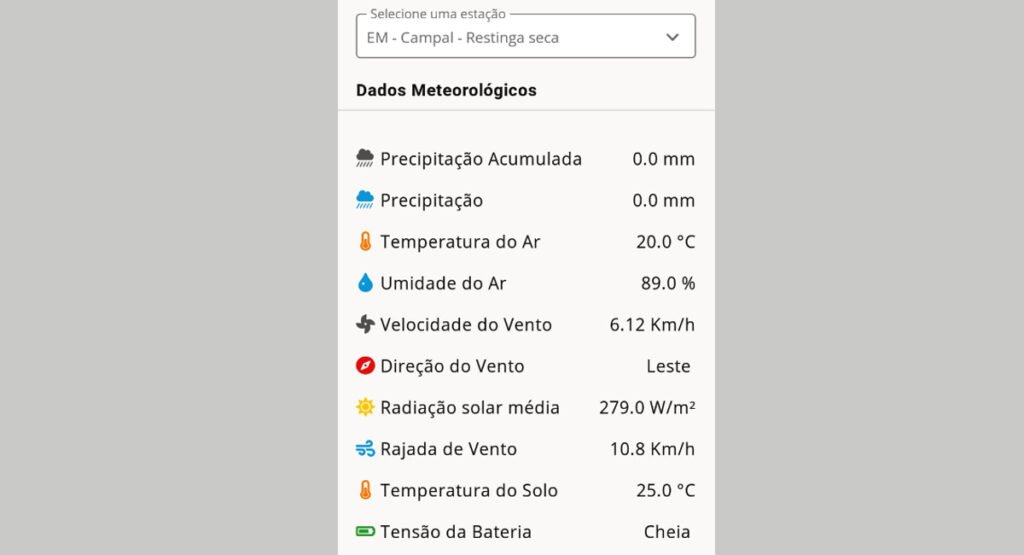
Task: Click the chevron arrow of station selector
Action: pos(672,37)
